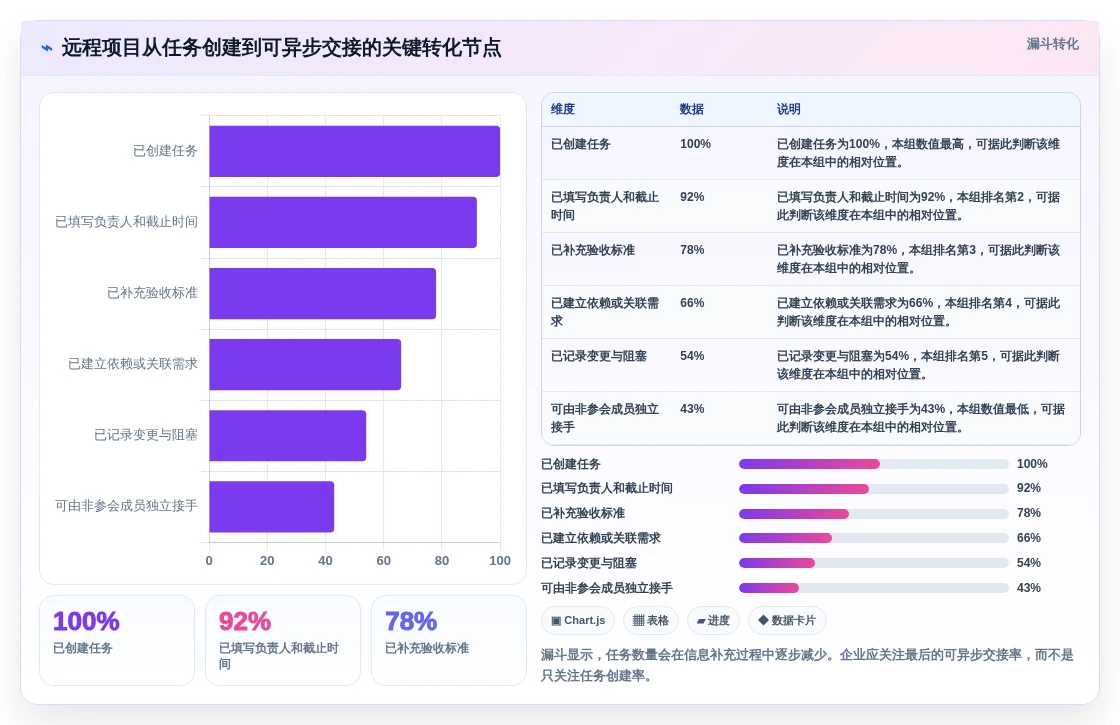Click the 92% cell in the table
This screenshot has width=1120, height=725.
691,197
